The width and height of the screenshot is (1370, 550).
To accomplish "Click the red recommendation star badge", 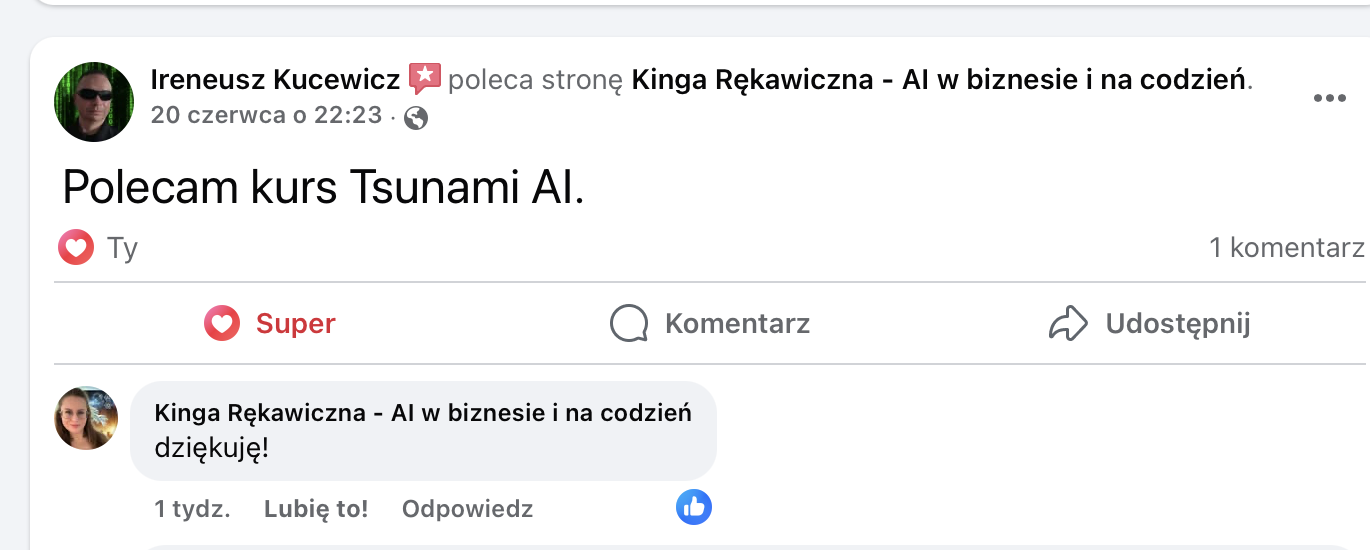I will pyautogui.click(x=425, y=78).
